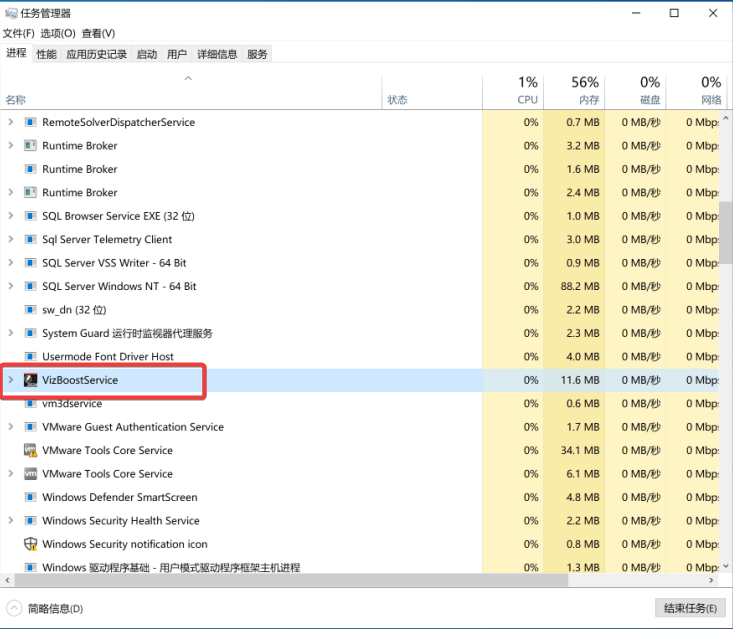Image resolution: width=733 pixels, height=629 pixels.
Task: Click 简略信息(D) to show fewer details
Action: (x=45, y=608)
